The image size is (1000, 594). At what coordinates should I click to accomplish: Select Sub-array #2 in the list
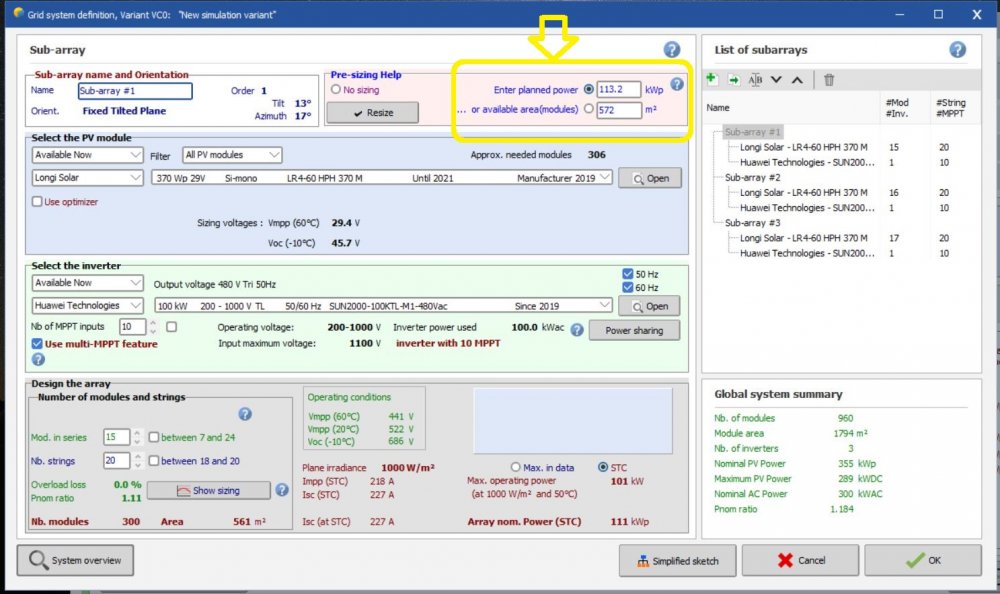coord(753,177)
